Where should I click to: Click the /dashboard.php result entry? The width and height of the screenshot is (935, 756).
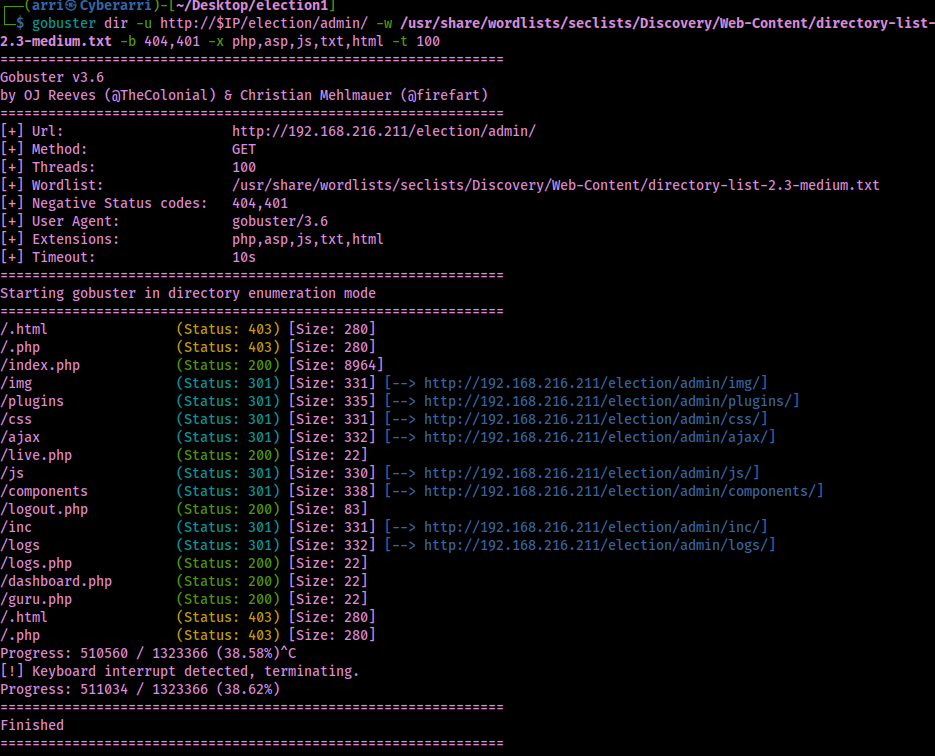(x=56, y=581)
